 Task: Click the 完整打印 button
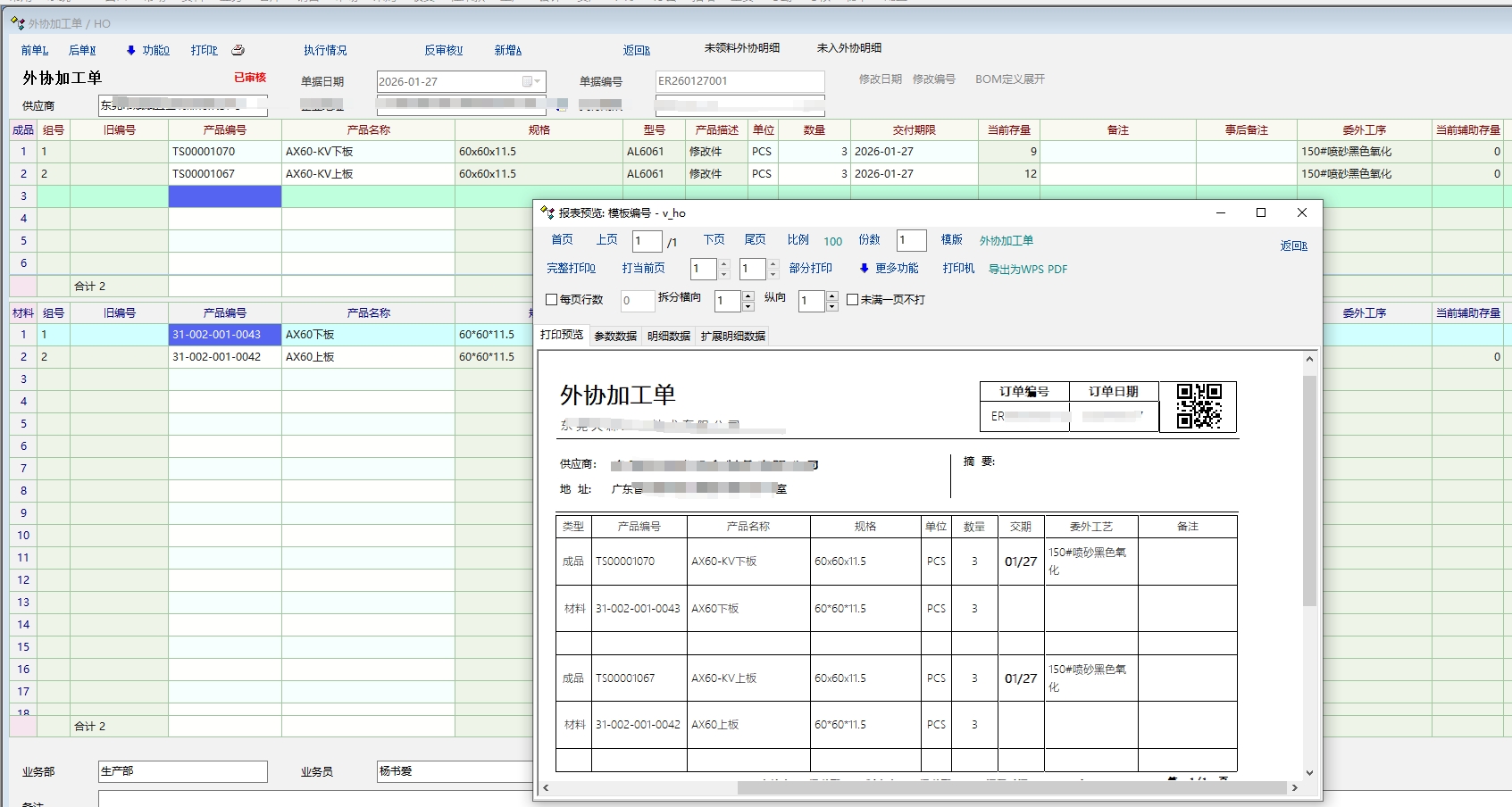(571, 269)
